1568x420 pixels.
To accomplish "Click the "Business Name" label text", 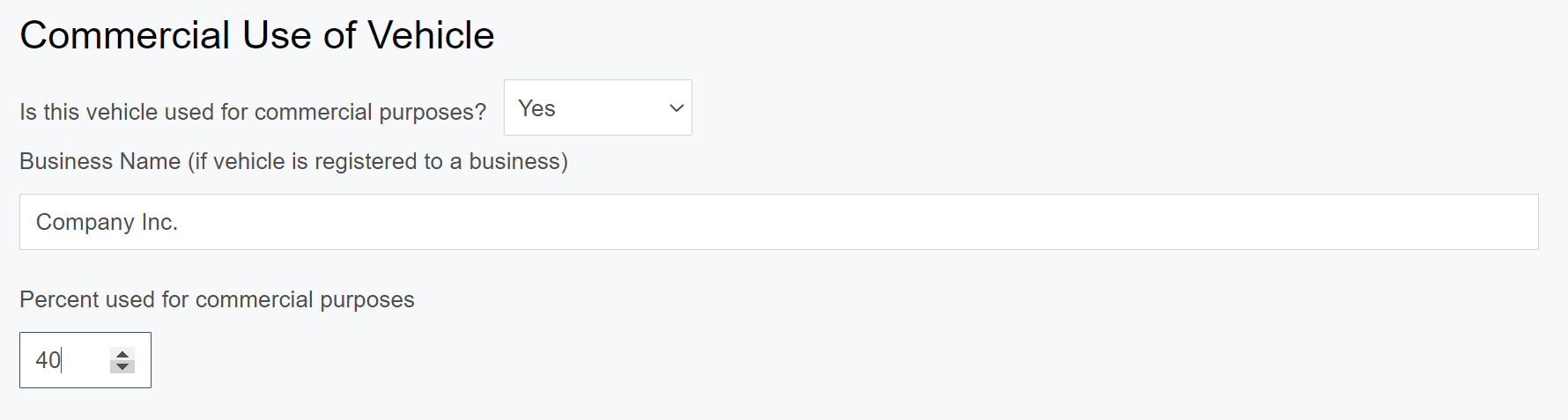I will (100, 161).
